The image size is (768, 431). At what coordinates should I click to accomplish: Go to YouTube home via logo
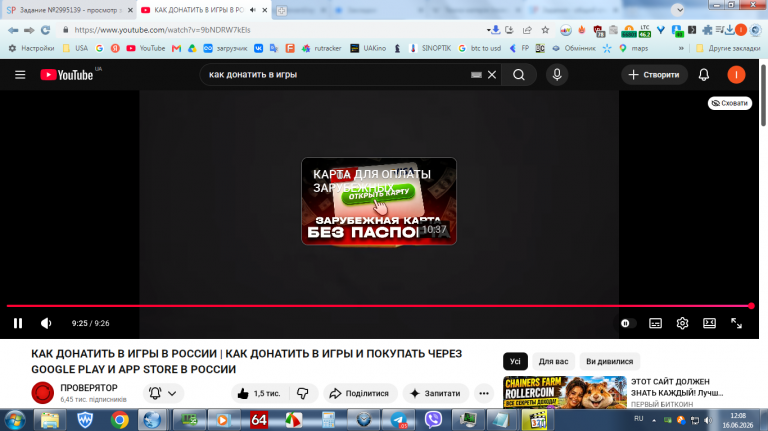tap(67, 75)
